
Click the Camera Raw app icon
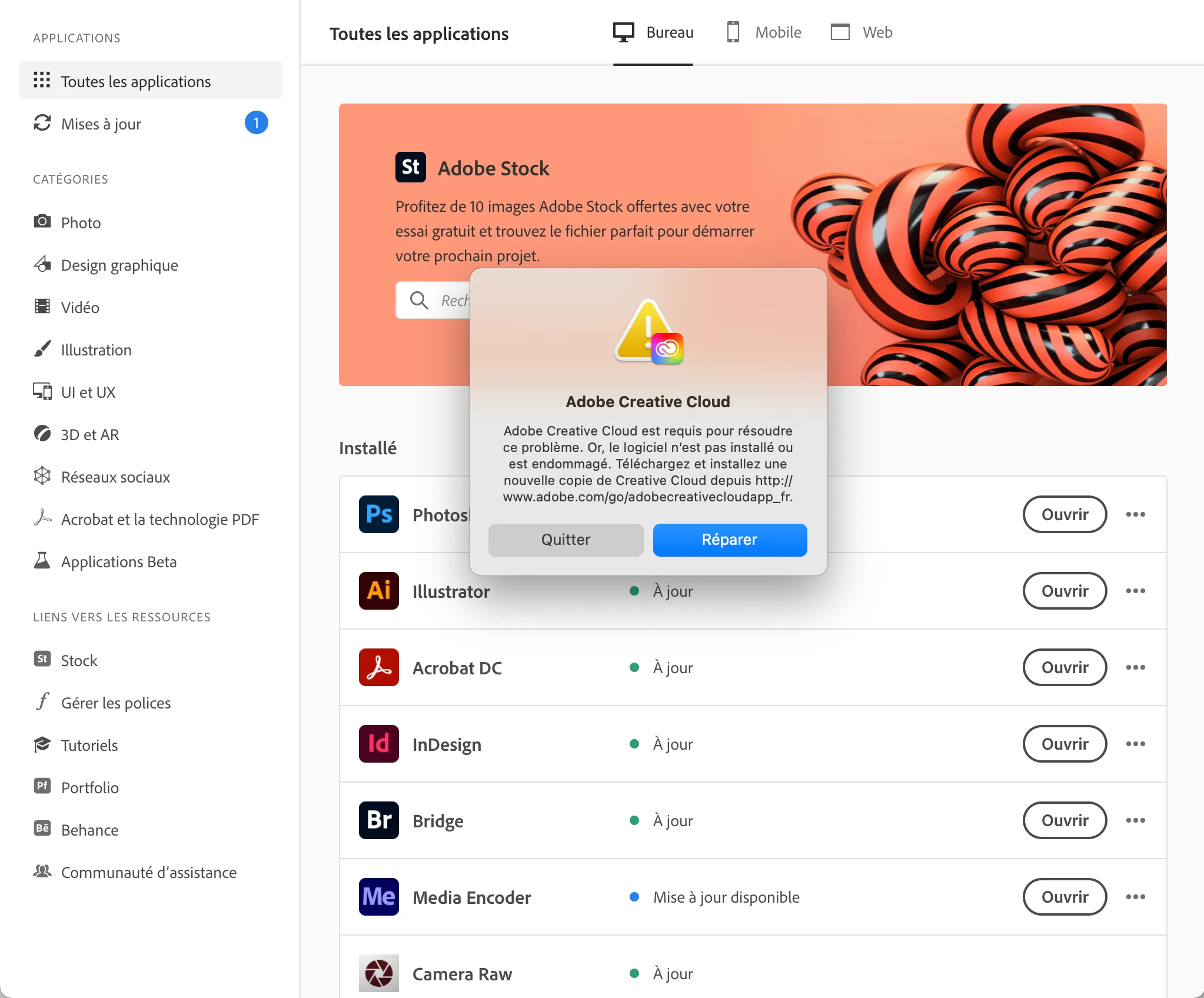click(x=378, y=973)
